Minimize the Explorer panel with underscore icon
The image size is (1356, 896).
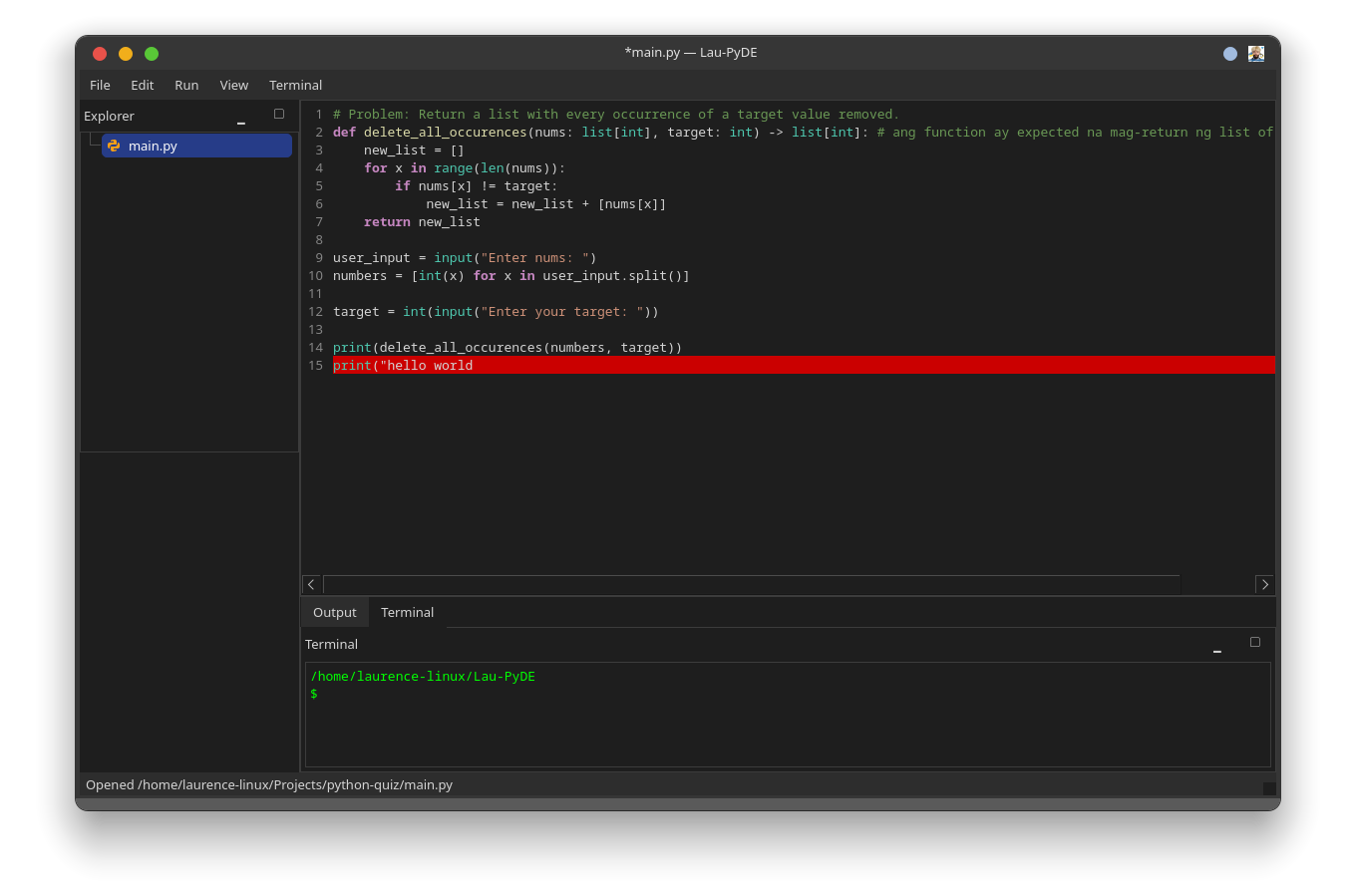[x=241, y=123]
